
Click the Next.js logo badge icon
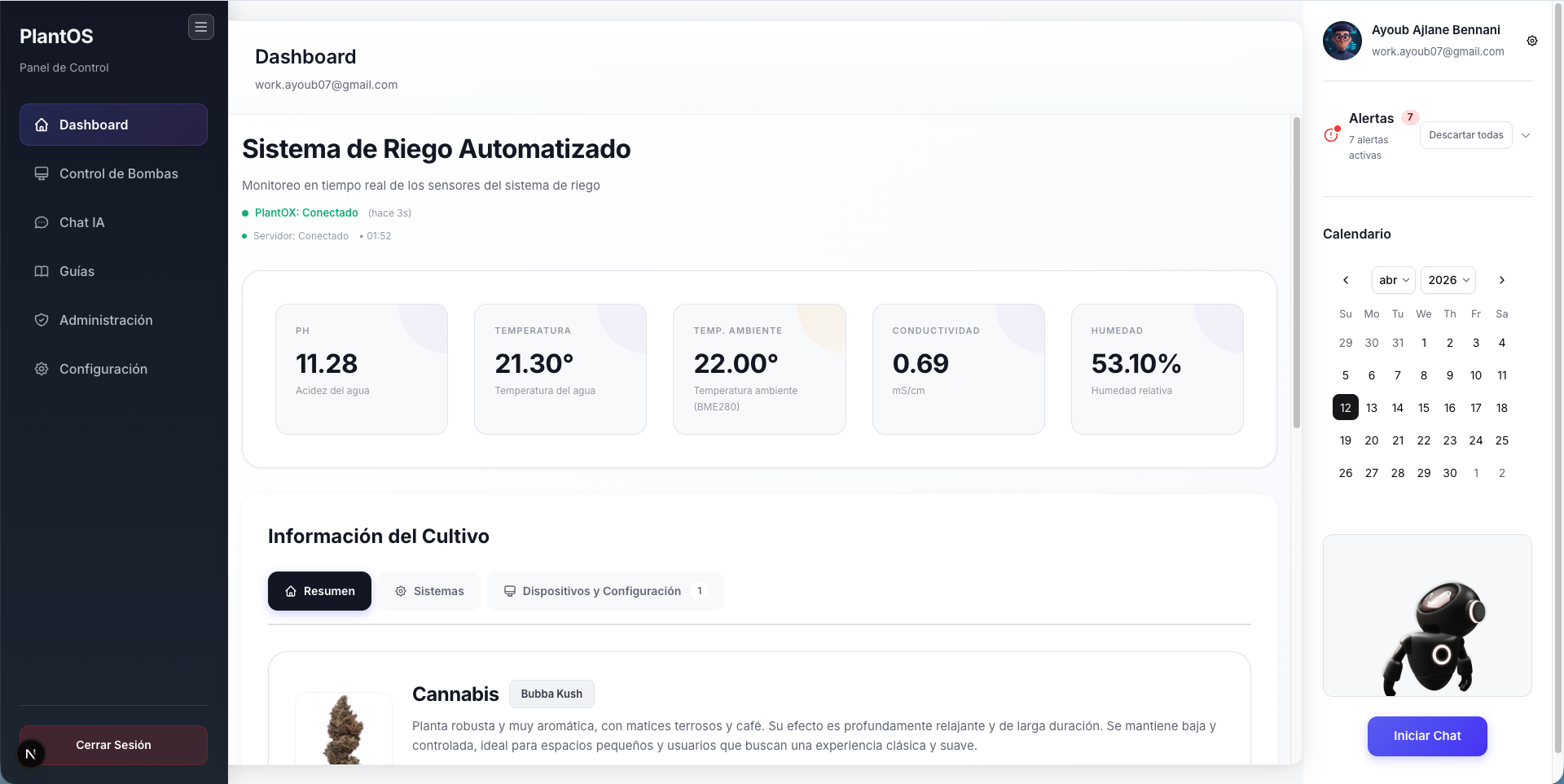[x=31, y=754]
